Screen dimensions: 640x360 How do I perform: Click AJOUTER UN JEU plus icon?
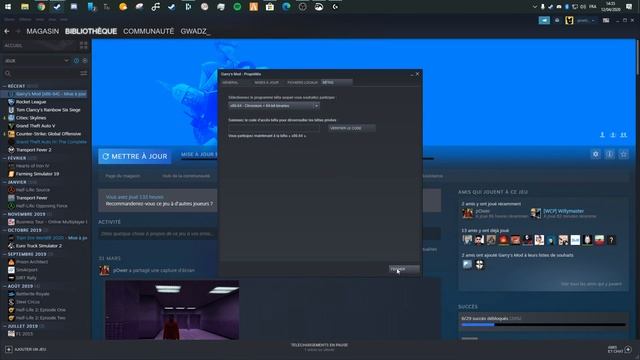9,349
